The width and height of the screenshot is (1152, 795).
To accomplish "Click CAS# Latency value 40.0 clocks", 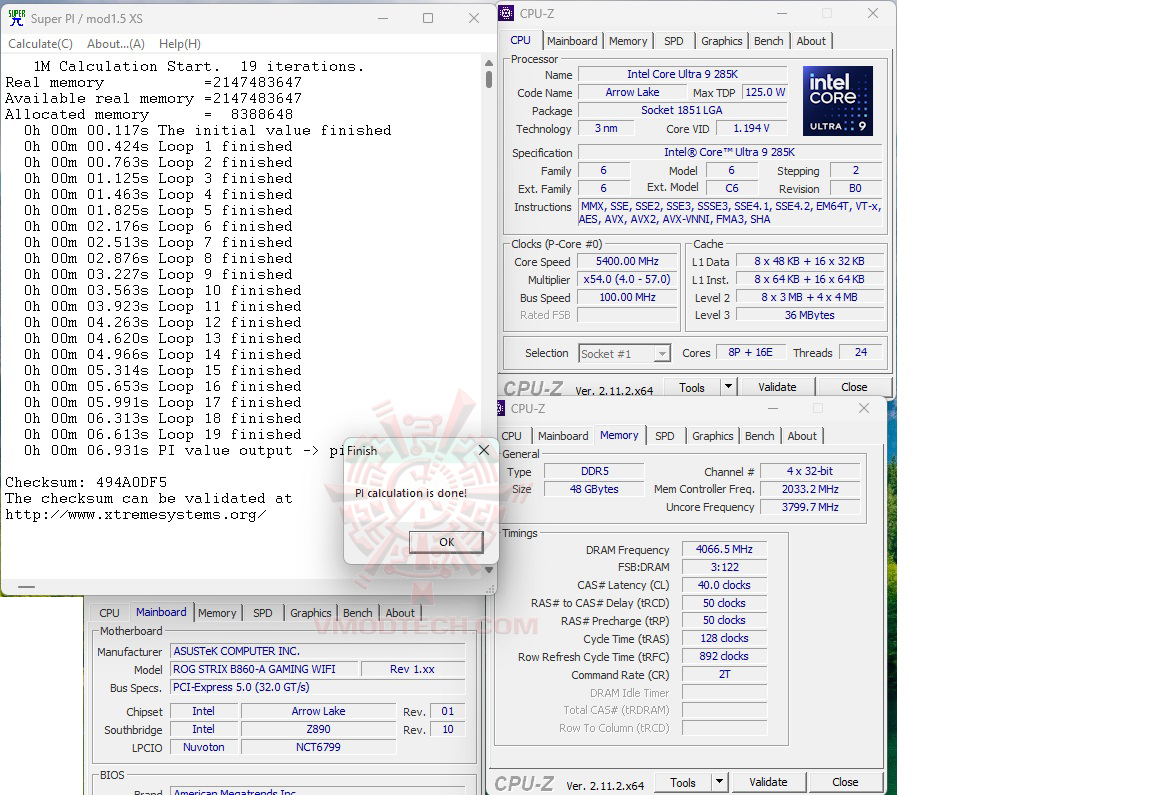I will pos(724,585).
